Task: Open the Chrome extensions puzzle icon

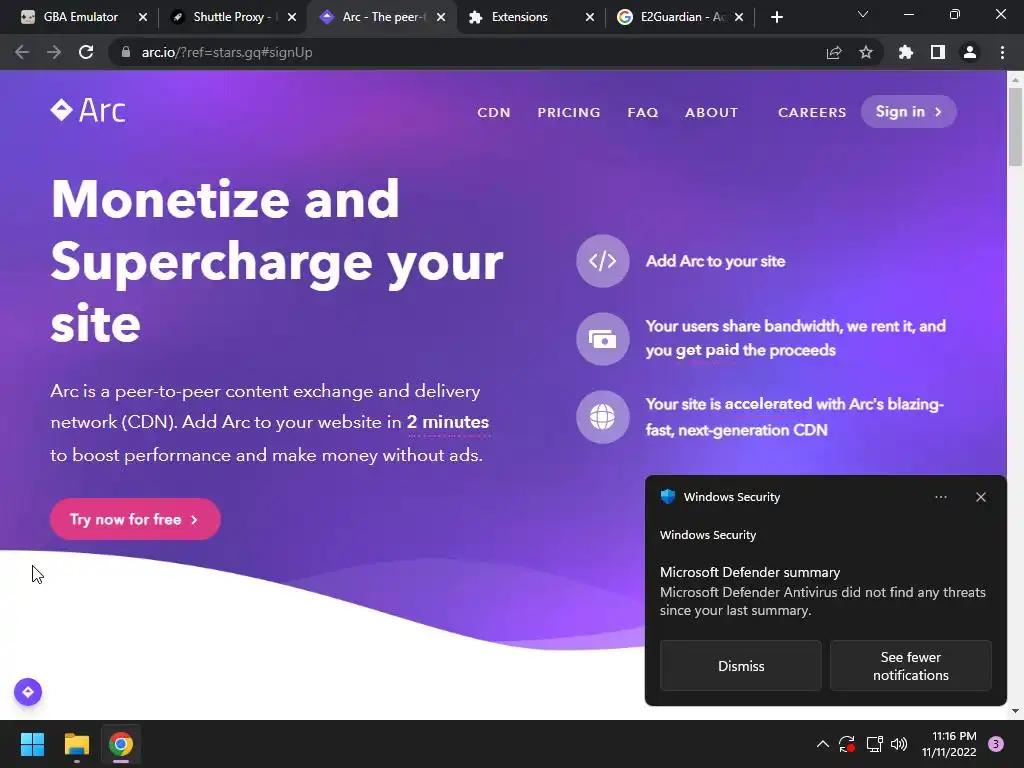Action: tap(906, 52)
